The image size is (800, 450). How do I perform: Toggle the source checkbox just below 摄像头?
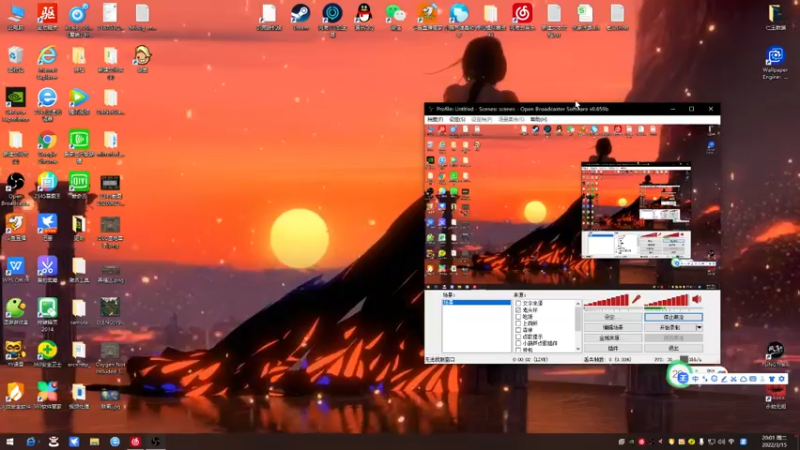[x=518, y=316]
